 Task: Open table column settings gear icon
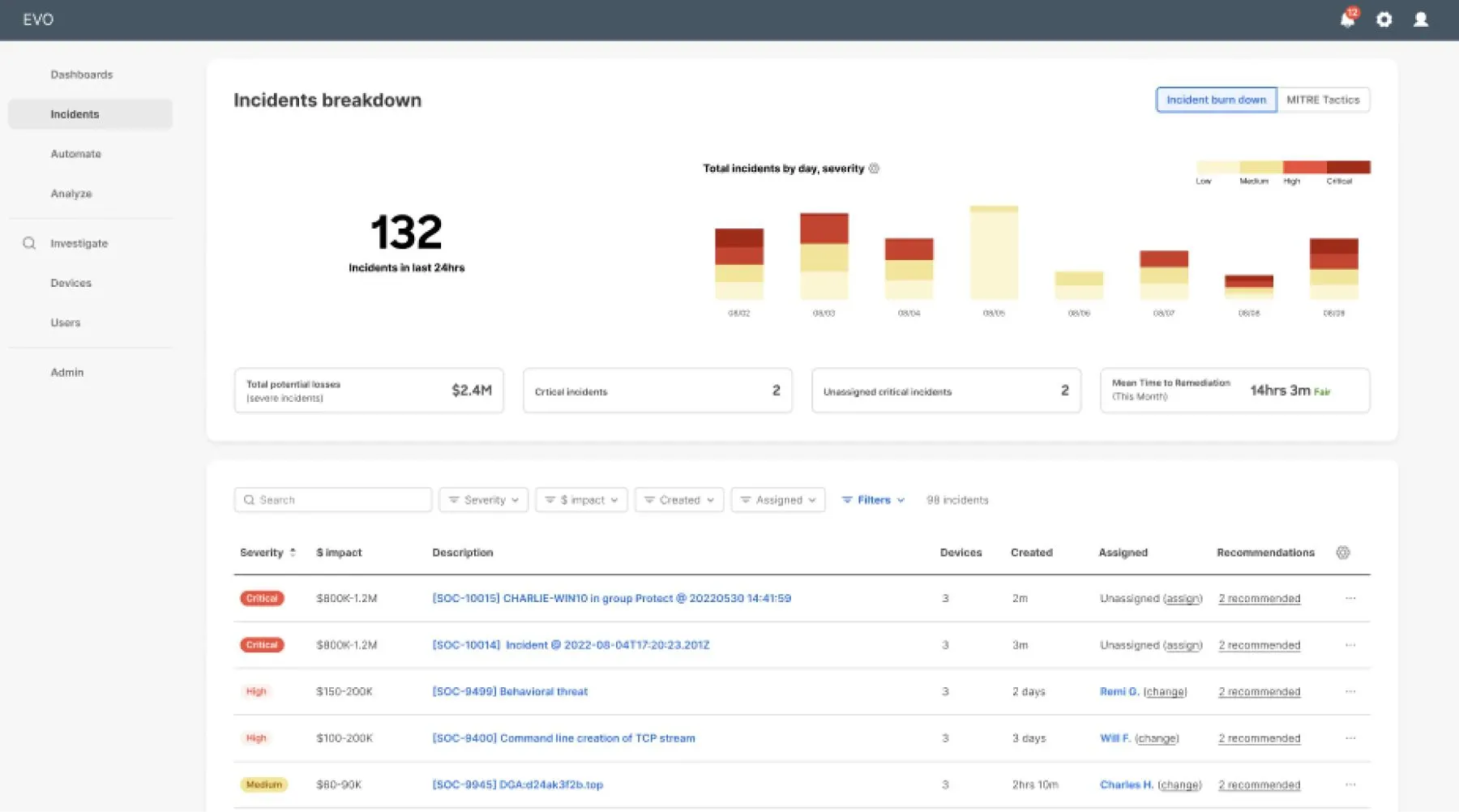click(1343, 553)
